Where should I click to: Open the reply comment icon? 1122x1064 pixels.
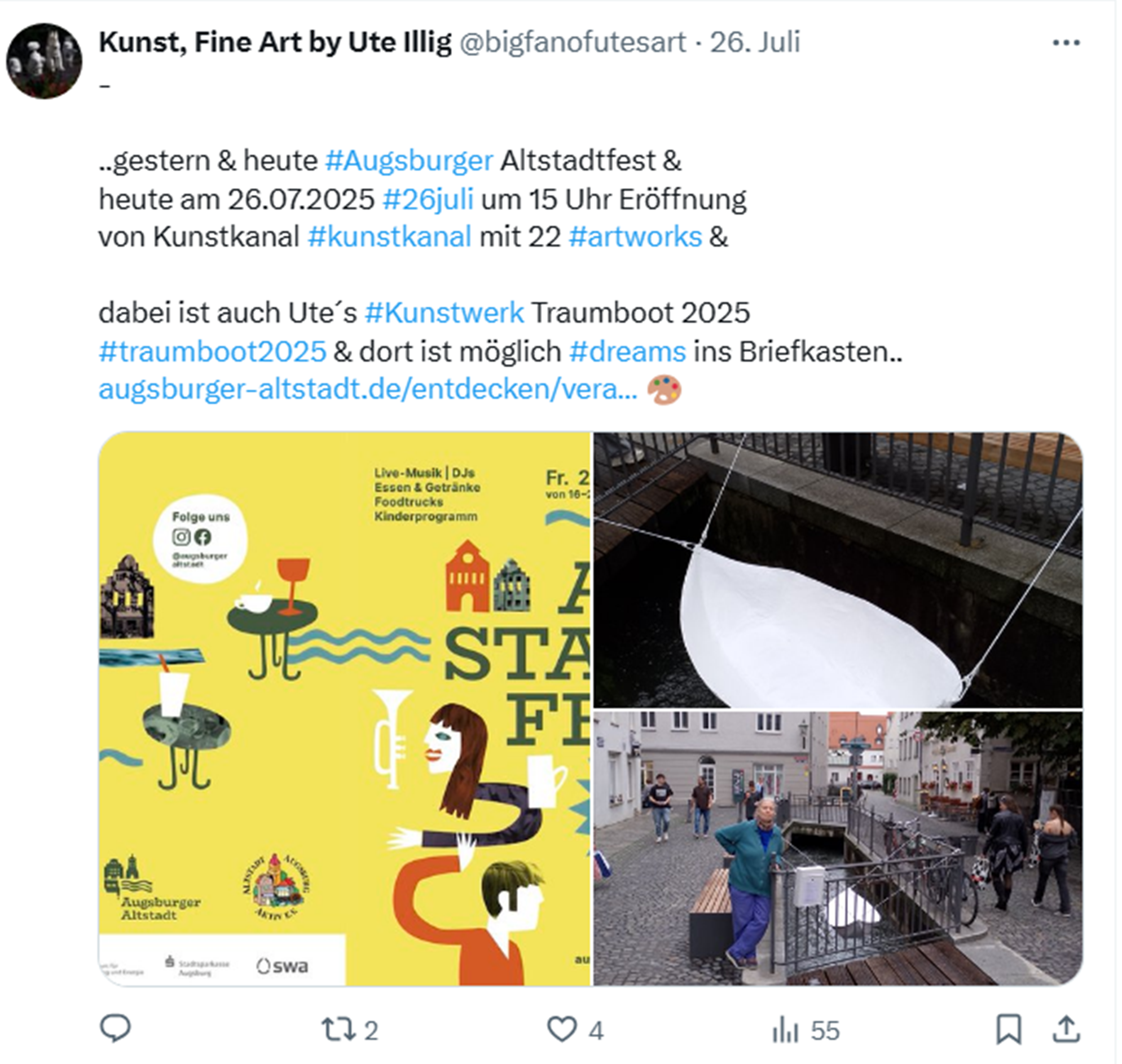(x=115, y=1029)
